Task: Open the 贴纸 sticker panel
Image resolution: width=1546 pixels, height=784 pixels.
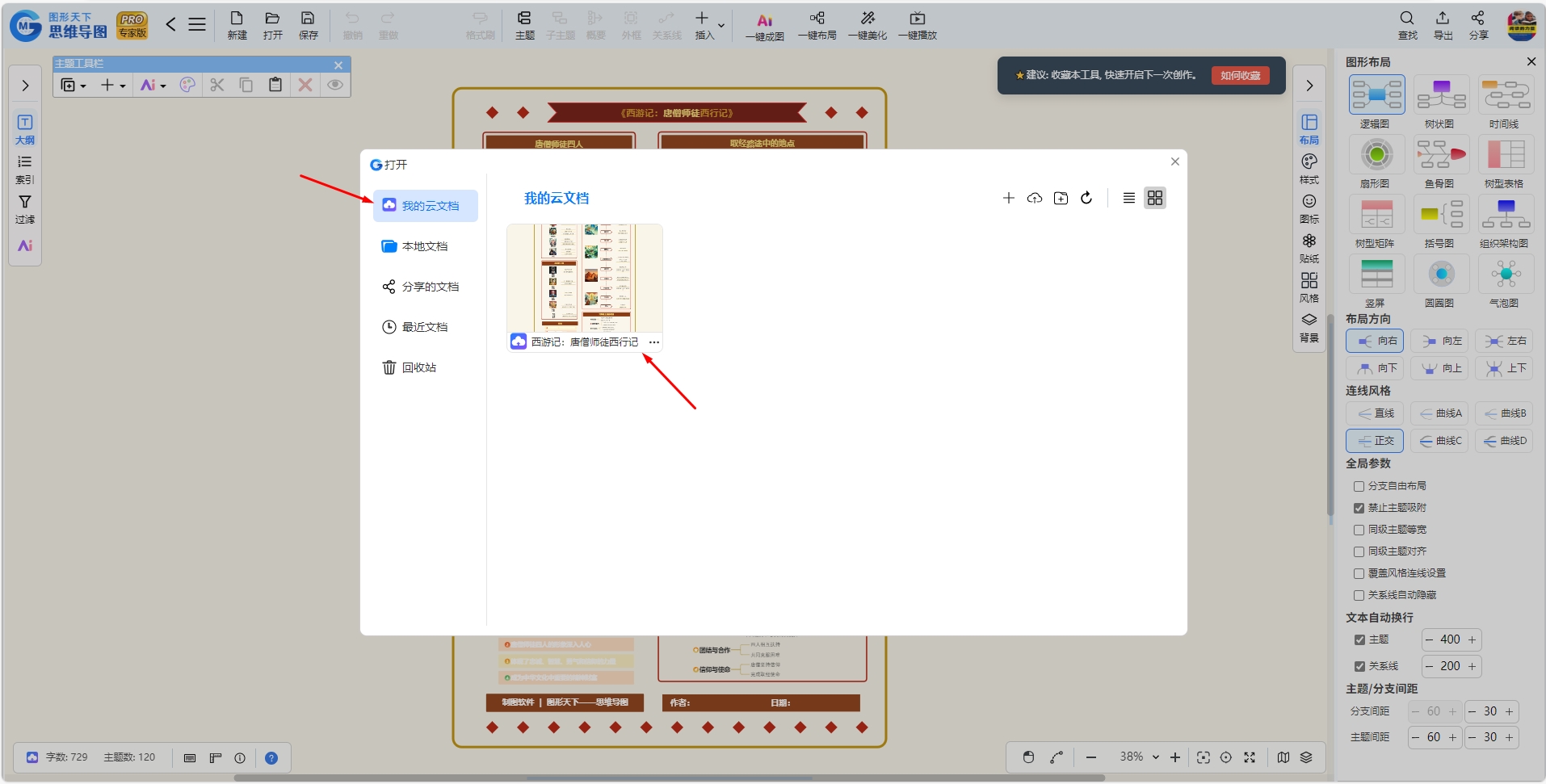Action: (x=1309, y=248)
